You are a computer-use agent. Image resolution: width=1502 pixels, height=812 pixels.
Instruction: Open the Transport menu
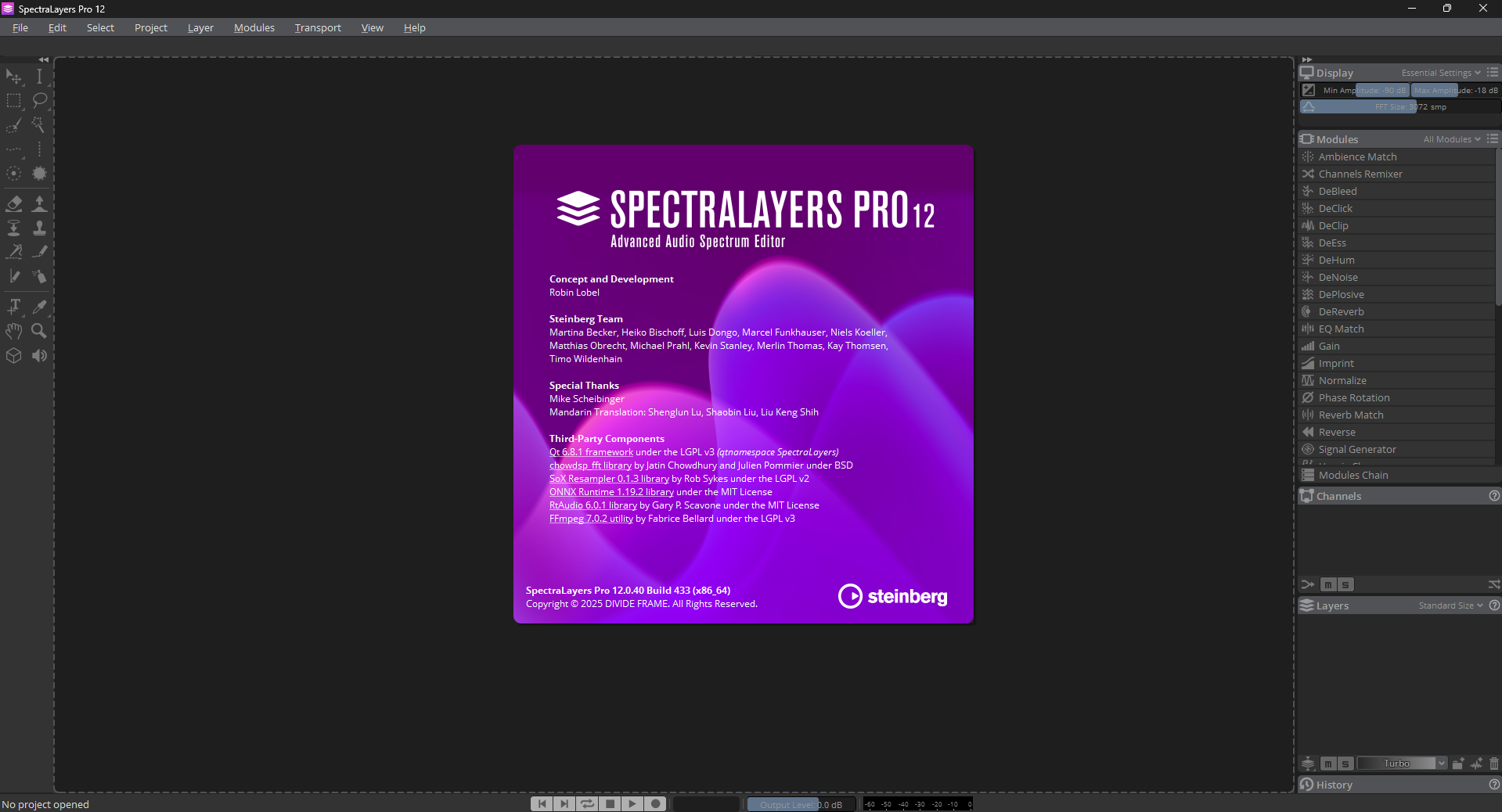click(x=318, y=27)
